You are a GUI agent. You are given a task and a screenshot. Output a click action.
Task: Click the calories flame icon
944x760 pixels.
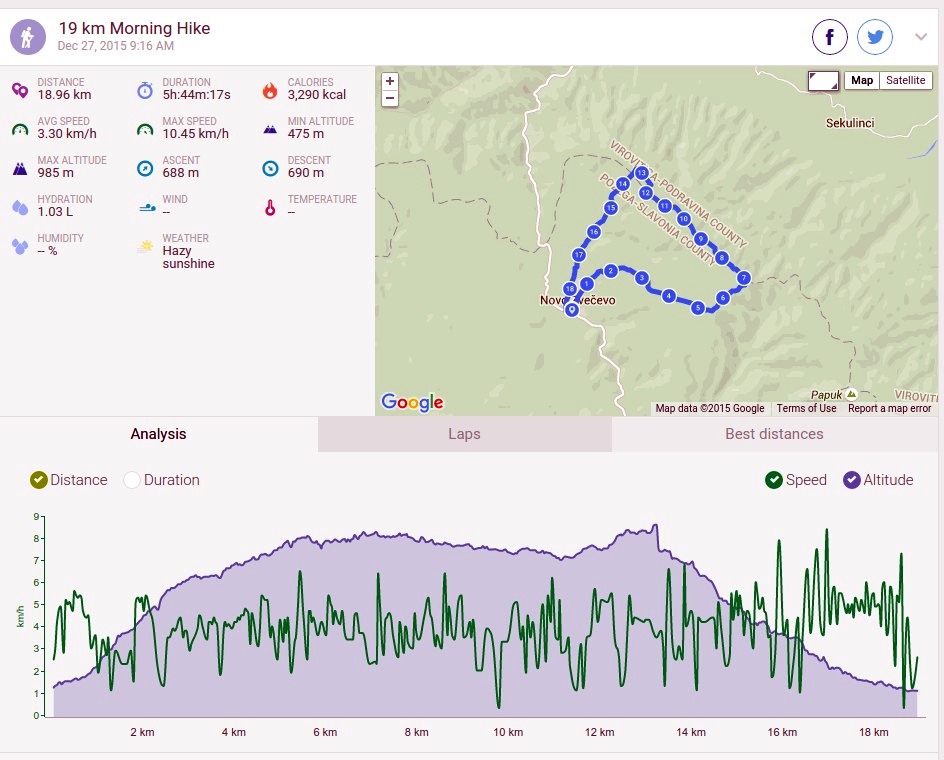pos(270,90)
